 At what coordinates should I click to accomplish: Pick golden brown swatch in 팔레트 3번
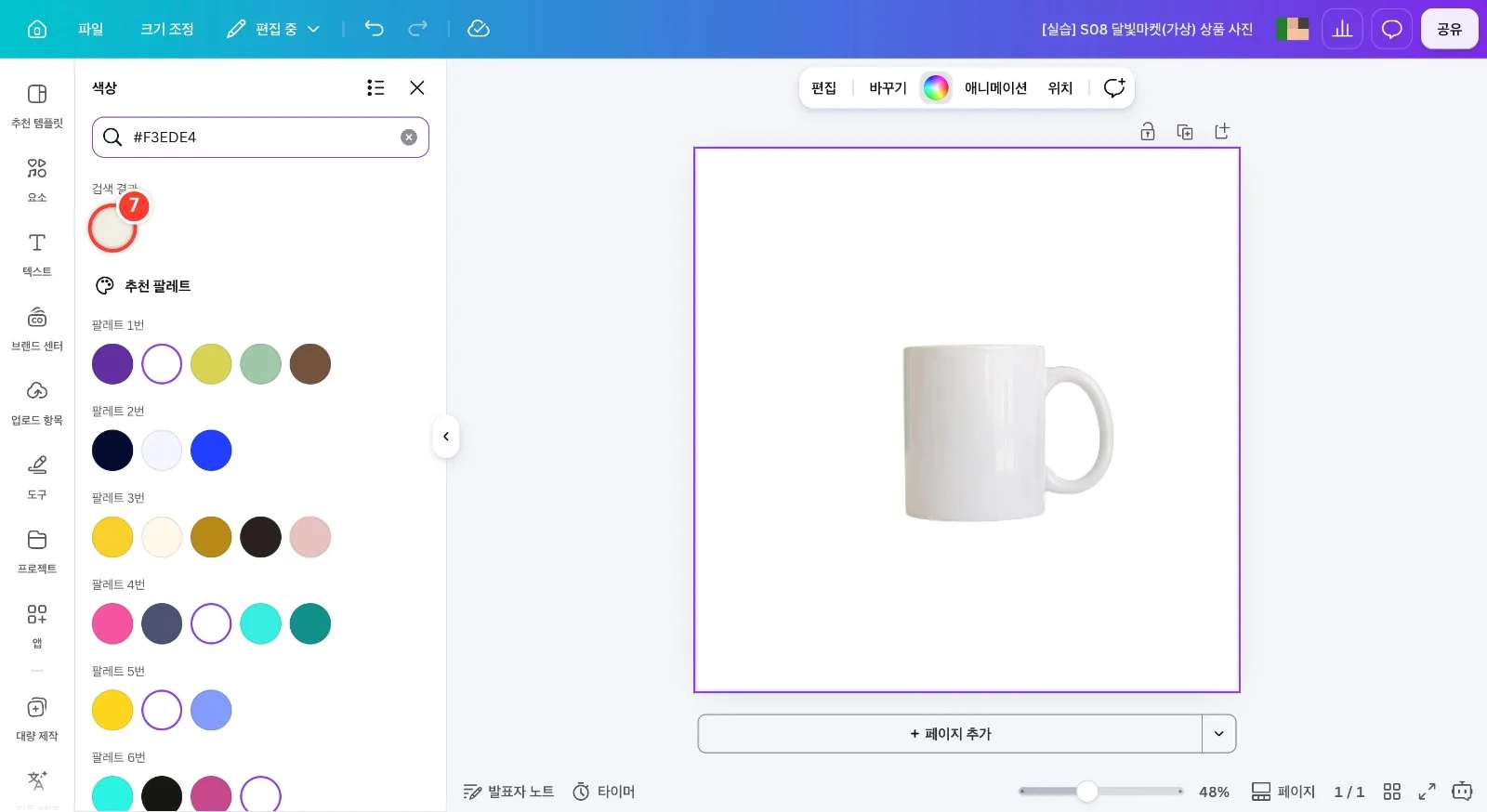tap(211, 537)
